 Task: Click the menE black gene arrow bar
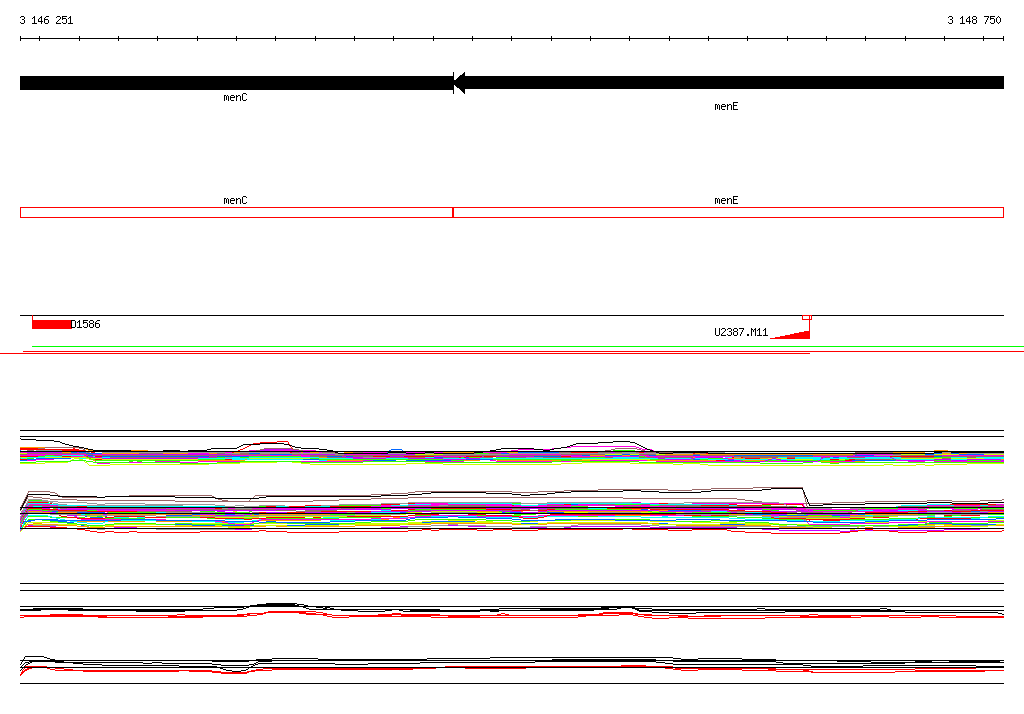click(729, 82)
